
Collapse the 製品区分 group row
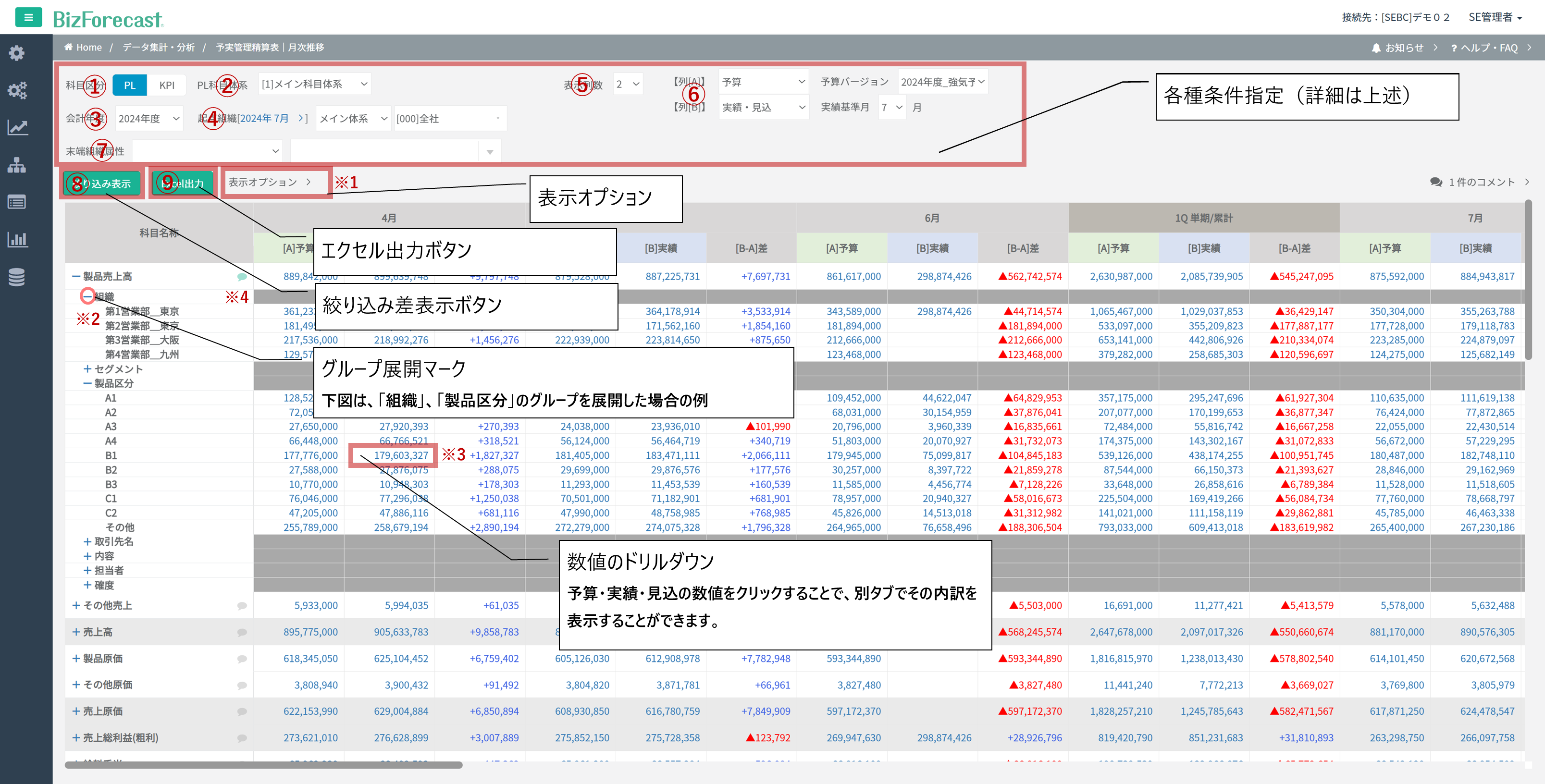point(87,383)
